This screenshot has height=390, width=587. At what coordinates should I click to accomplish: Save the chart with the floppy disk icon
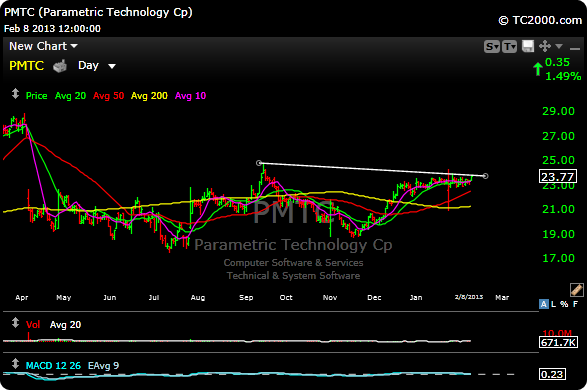[528, 46]
